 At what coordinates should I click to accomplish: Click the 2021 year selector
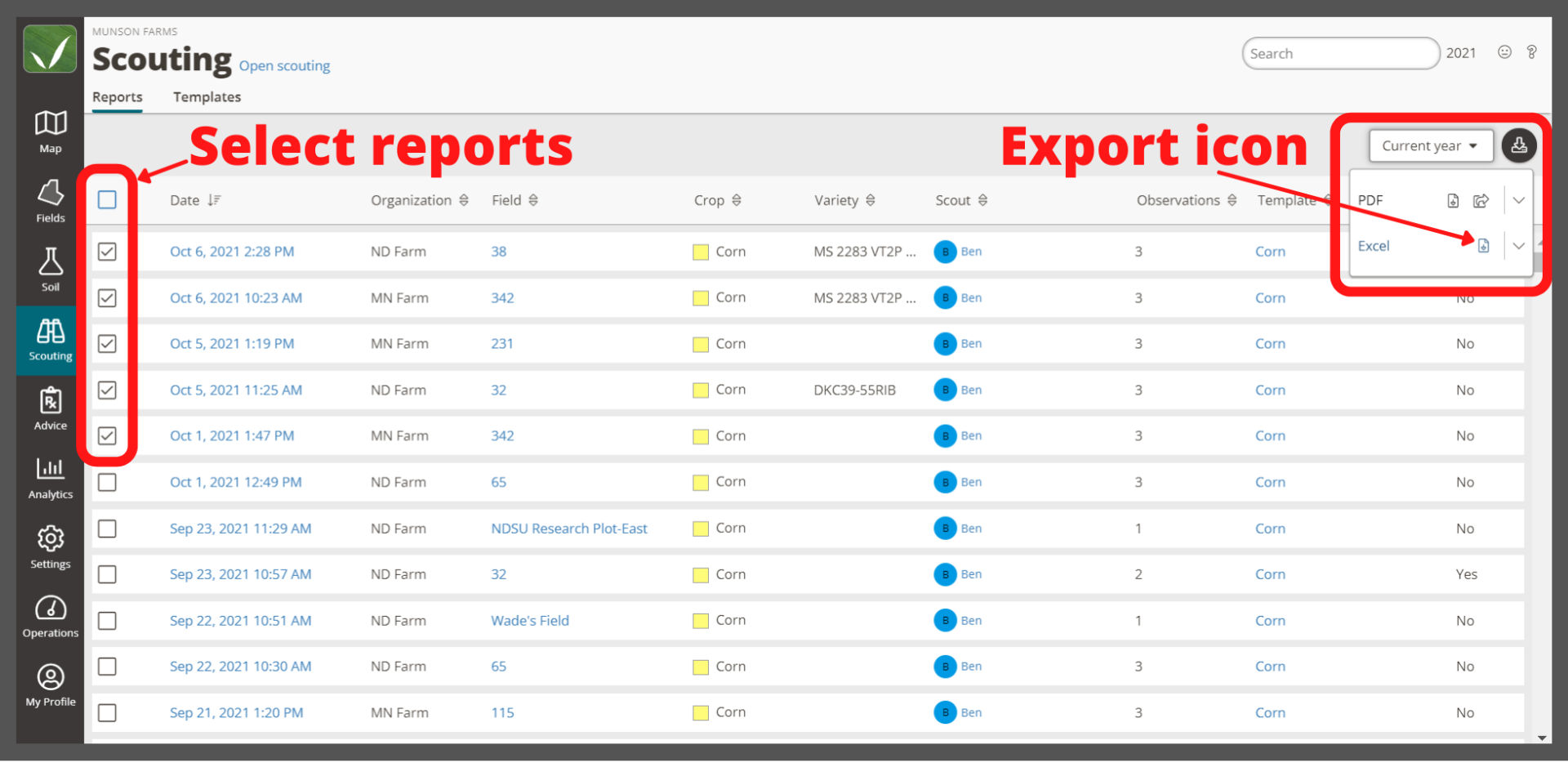pyautogui.click(x=1461, y=53)
